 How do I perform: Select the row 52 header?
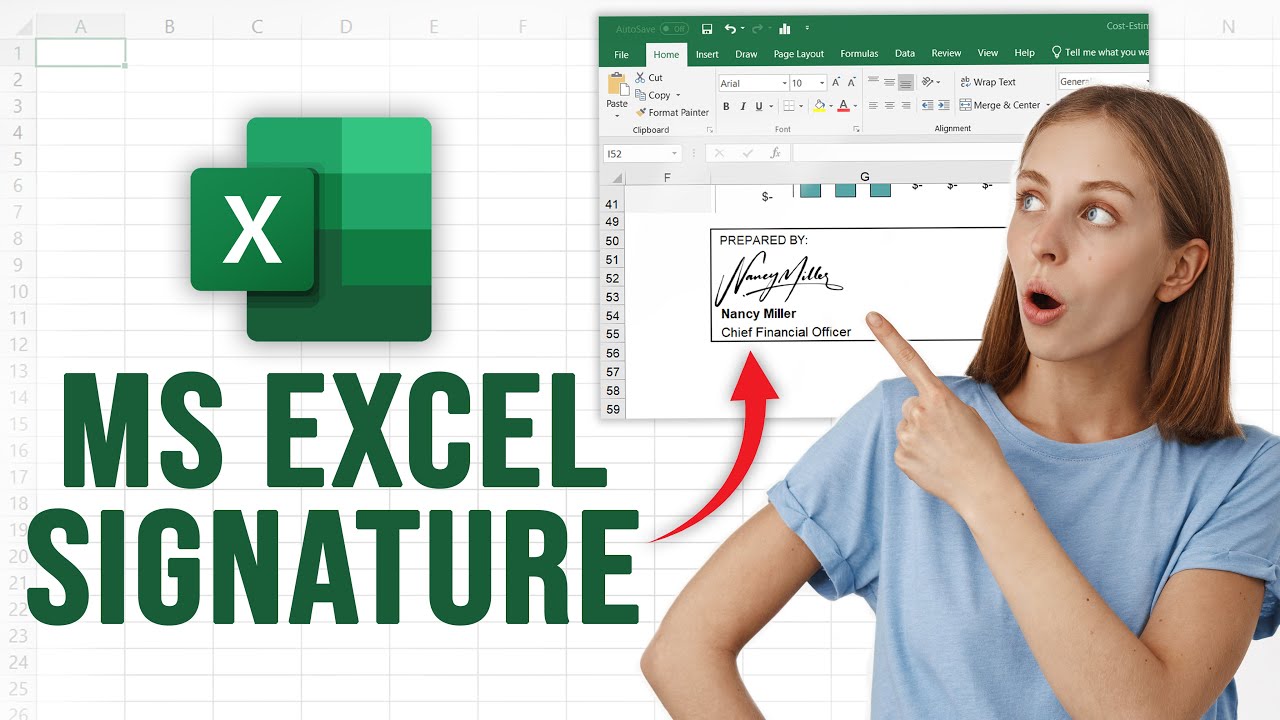(612, 278)
